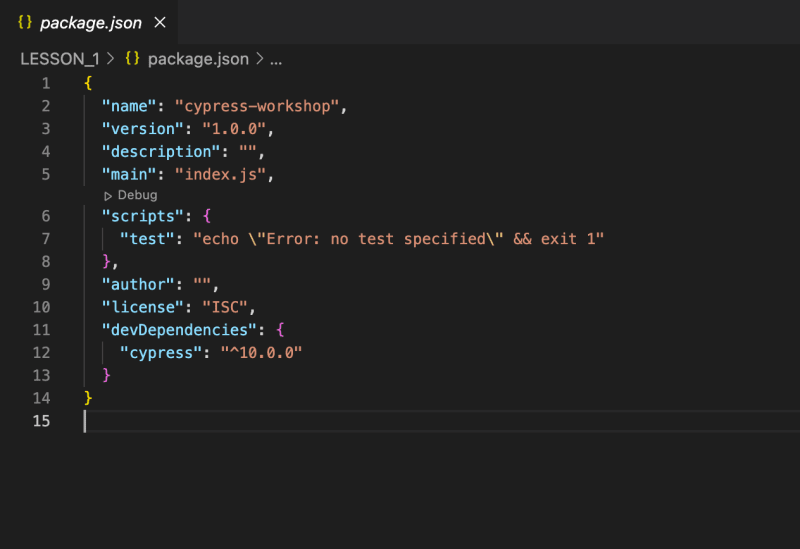Click the closing pink brace on line 13
This screenshot has width=800, height=549.
(106, 376)
